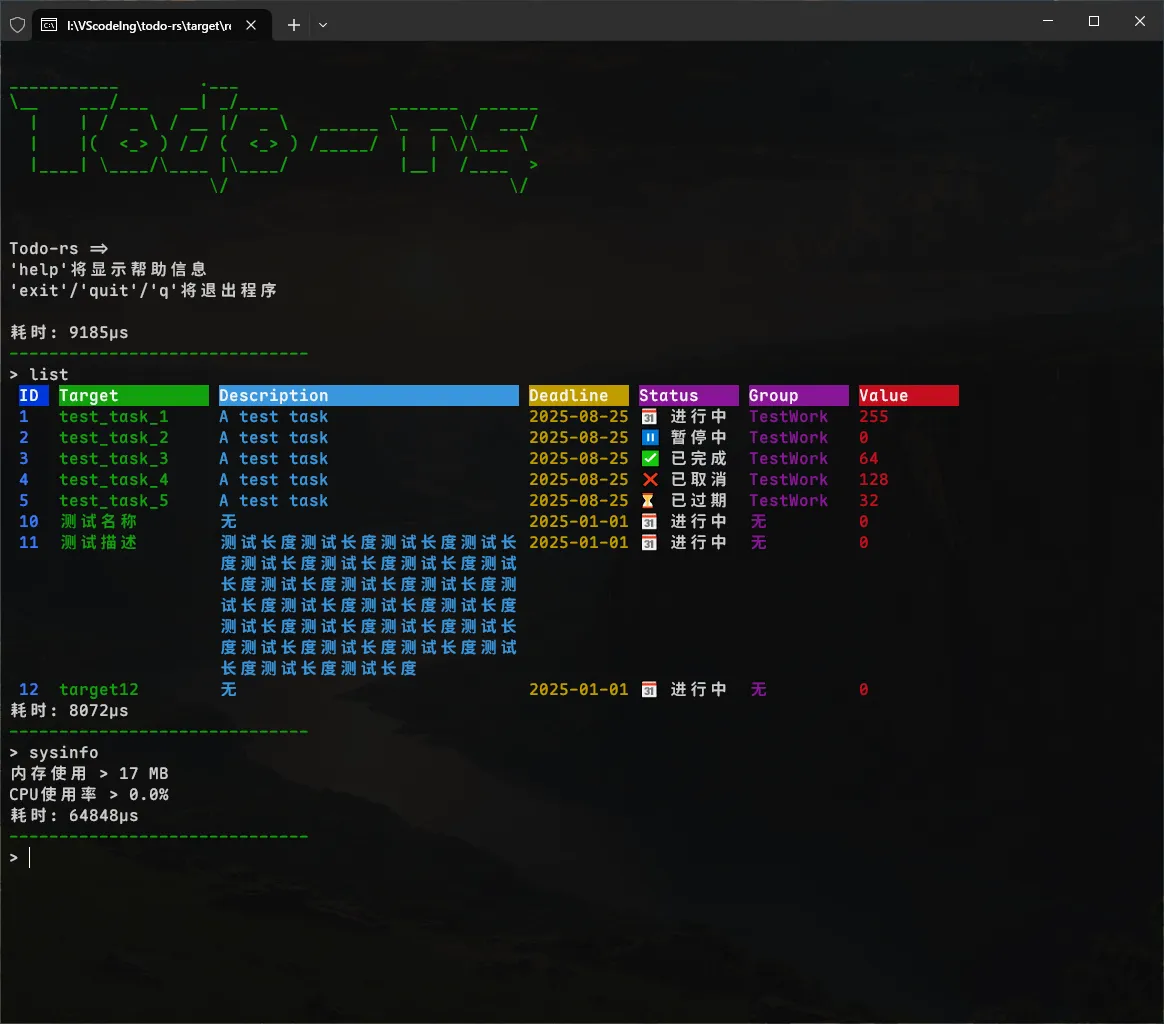Click calendar status icon for target12
The image size is (1164, 1024).
tap(649, 690)
